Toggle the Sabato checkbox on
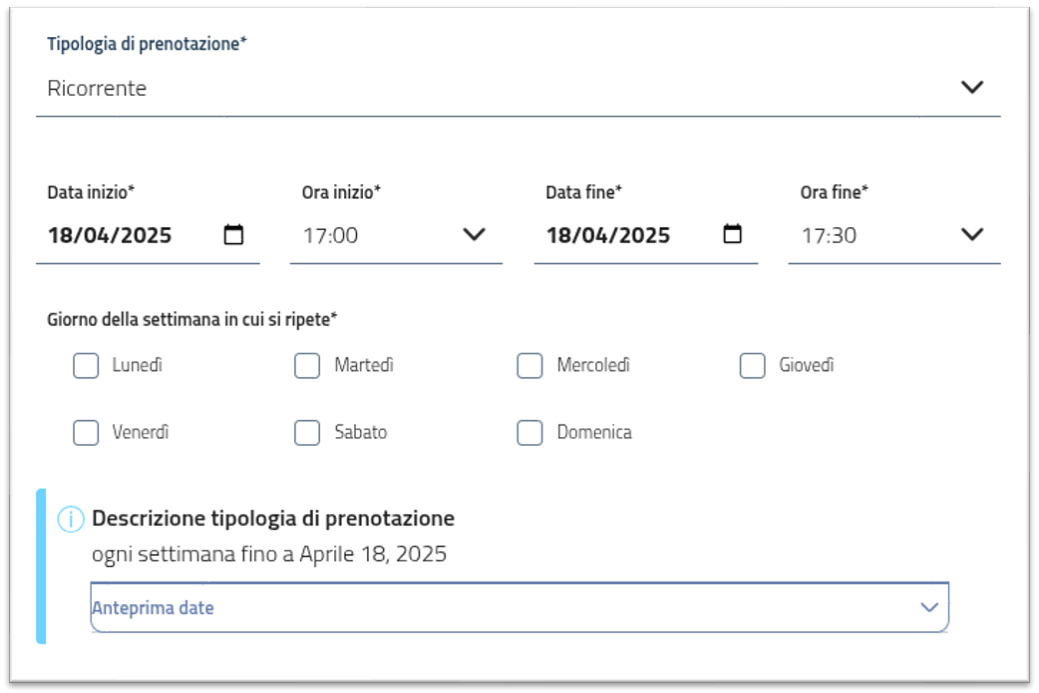Image resolution: width=1039 pixels, height=693 pixels. [x=306, y=432]
